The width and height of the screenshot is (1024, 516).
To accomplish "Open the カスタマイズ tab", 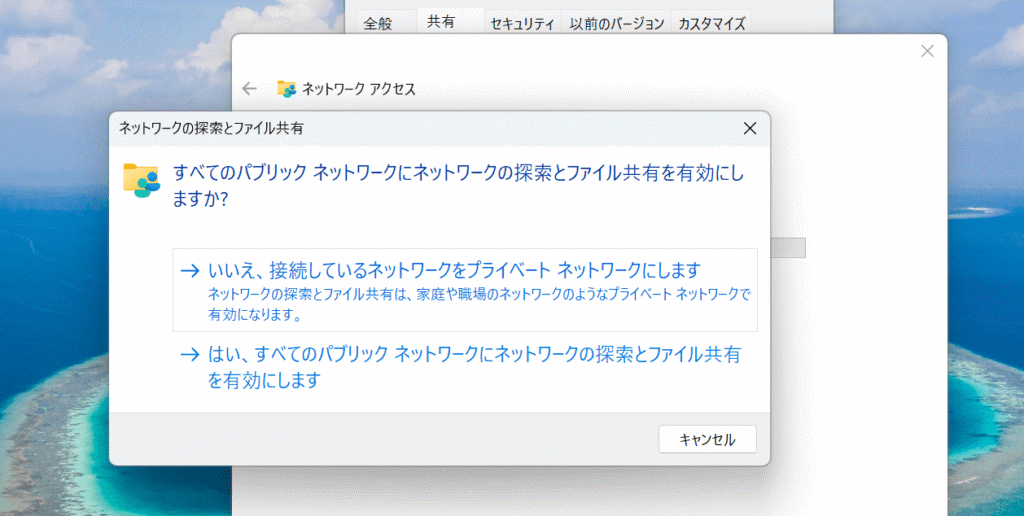I will 711,23.
